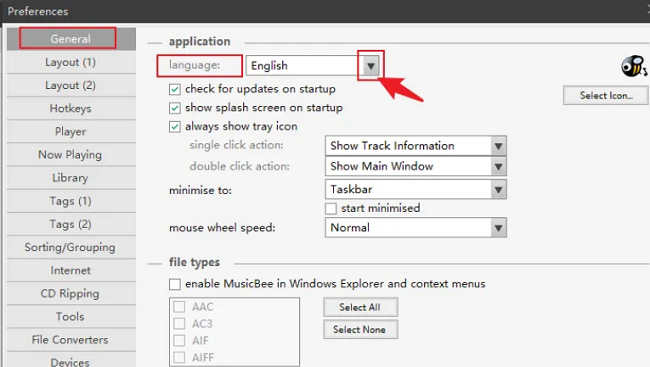
Task: Open the Player preferences tab
Action: [x=71, y=132]
